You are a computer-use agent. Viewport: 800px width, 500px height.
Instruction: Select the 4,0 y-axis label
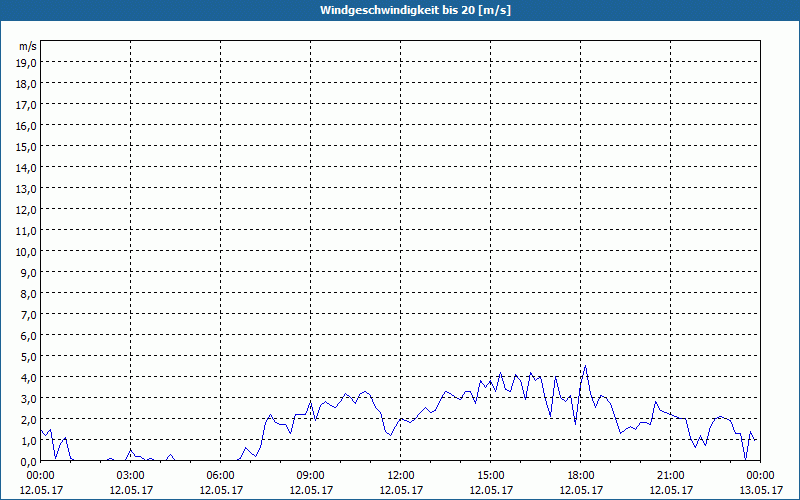(30, 378)
